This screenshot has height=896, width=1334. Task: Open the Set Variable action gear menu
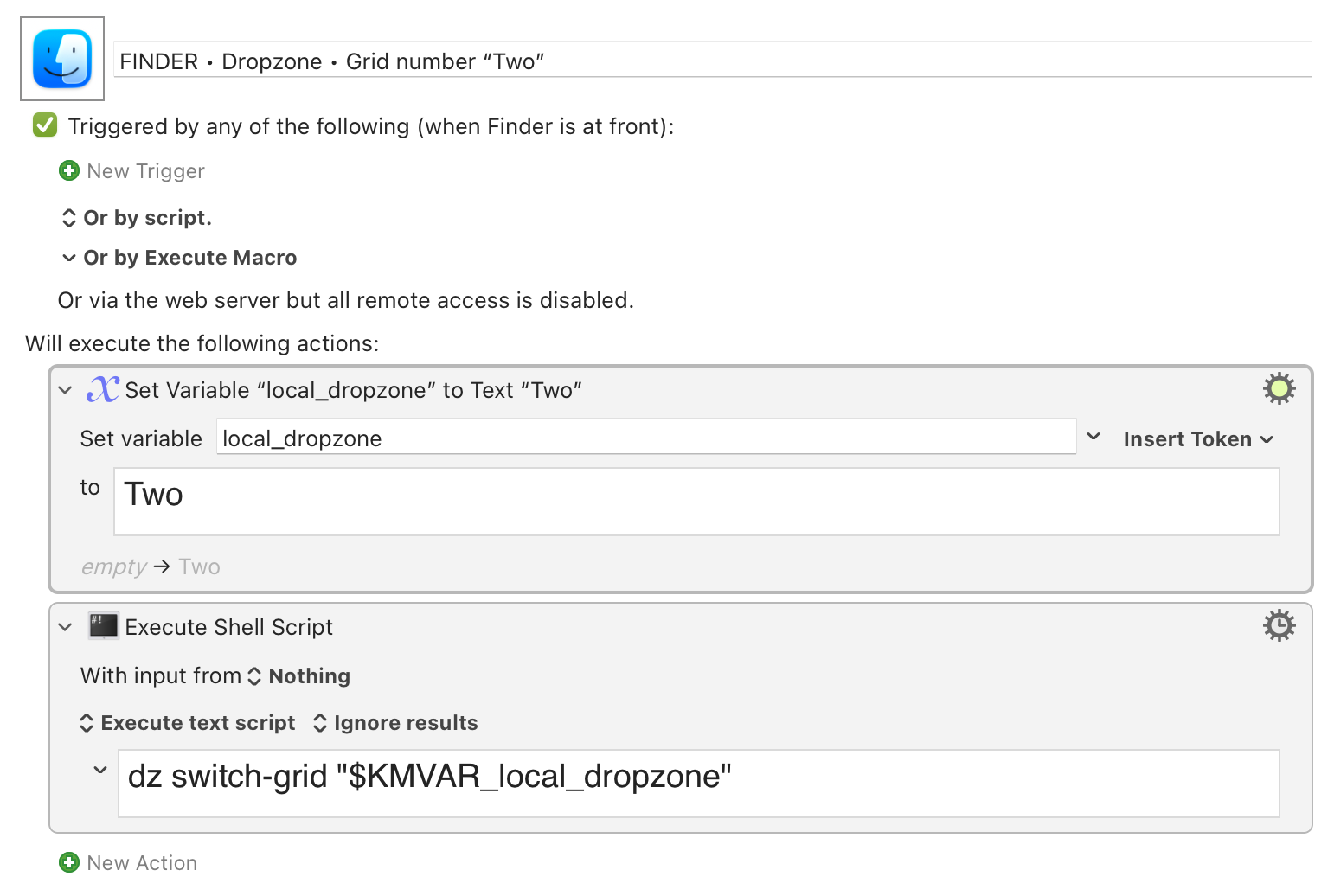pyautogui.click(x=1279, y=389)
